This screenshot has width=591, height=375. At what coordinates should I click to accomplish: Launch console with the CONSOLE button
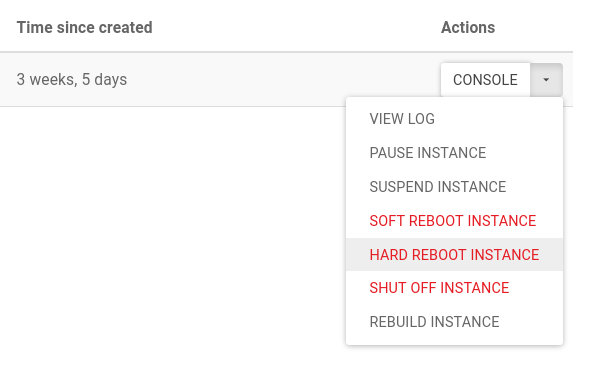coord(485,80)
